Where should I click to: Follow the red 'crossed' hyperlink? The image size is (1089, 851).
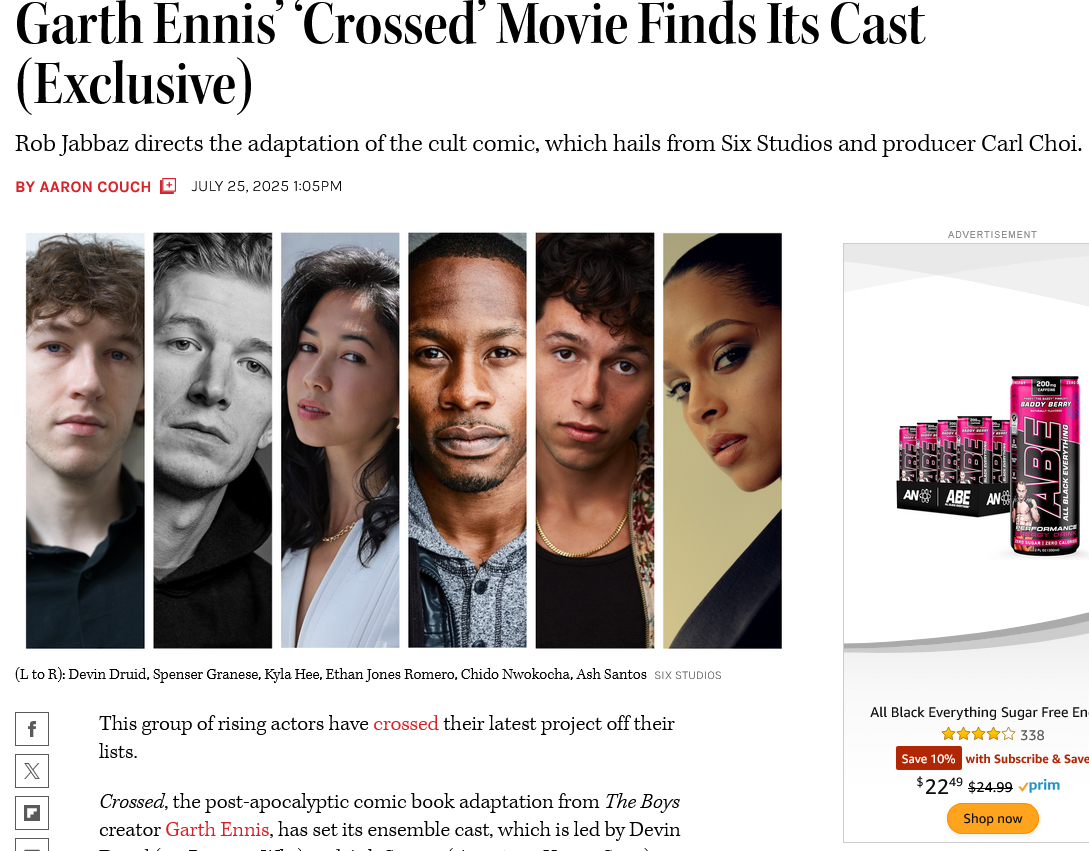point(406,723)
